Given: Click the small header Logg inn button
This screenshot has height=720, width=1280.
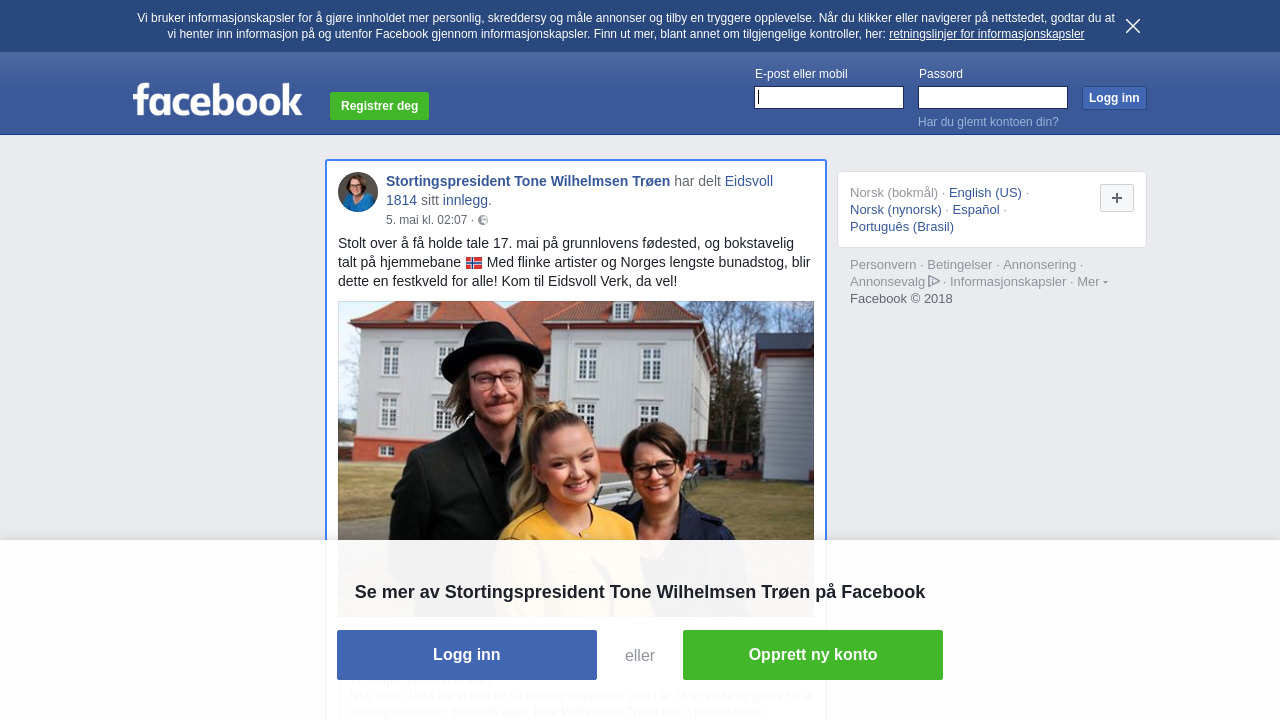Looking at the screenshot, I should pyautogui.click(x=1114, y=98).
